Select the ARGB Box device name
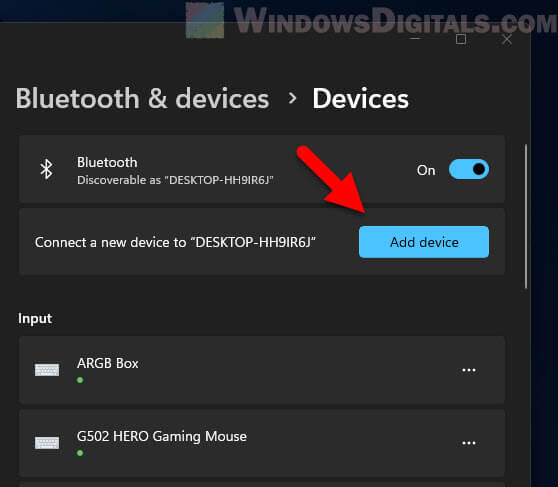Image resolution: width=558 pixels, height=487 pixels. [108, 363]
